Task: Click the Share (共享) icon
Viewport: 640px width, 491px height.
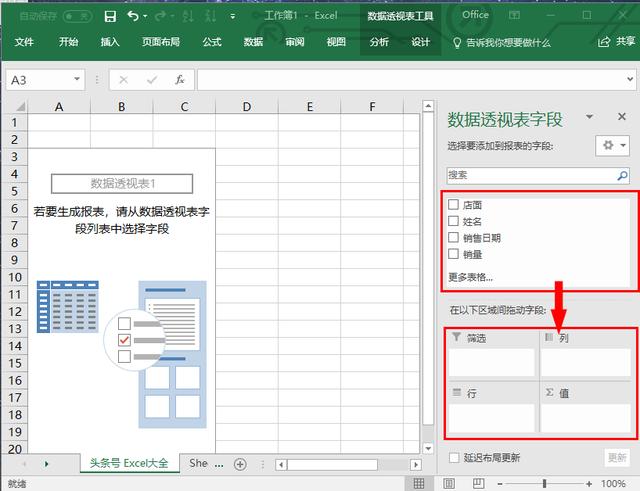Action: tap(604, 42)
